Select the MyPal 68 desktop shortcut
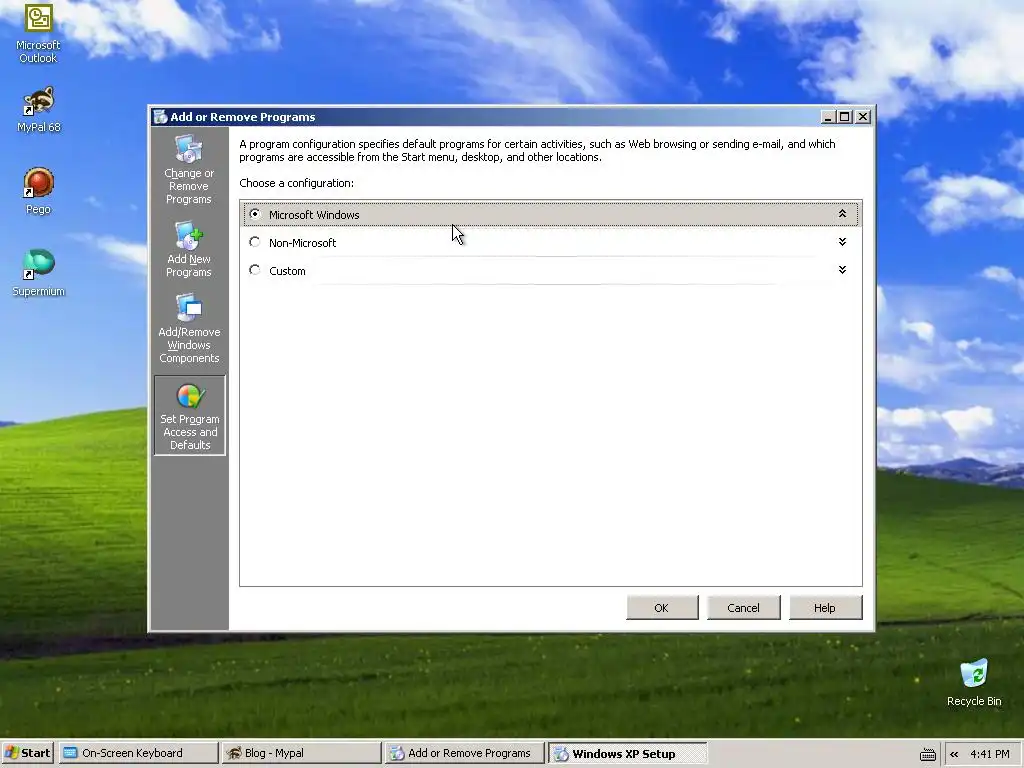 (x=39, y=110)
